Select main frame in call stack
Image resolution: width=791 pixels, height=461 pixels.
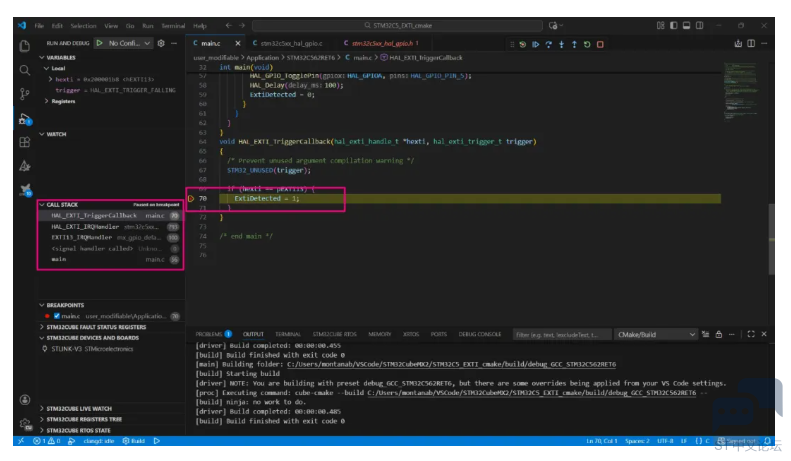[110, 259]
